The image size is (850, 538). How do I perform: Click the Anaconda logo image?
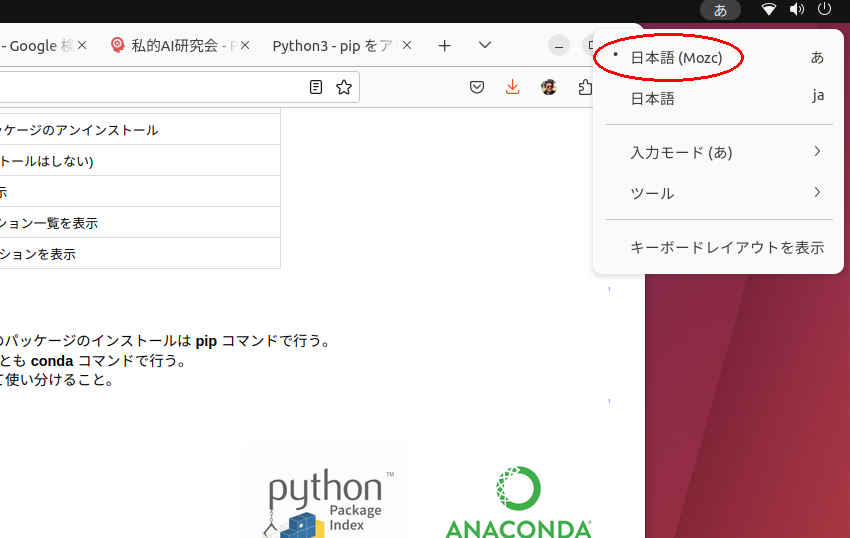pyautogui.click(x=518, y=502)
